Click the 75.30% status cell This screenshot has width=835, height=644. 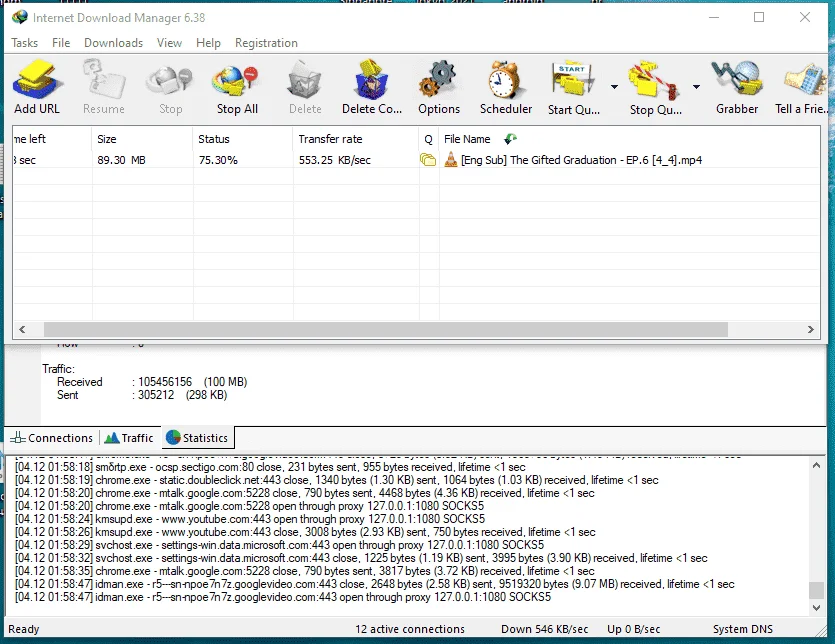pyautogui.click(x=218, y=160)
